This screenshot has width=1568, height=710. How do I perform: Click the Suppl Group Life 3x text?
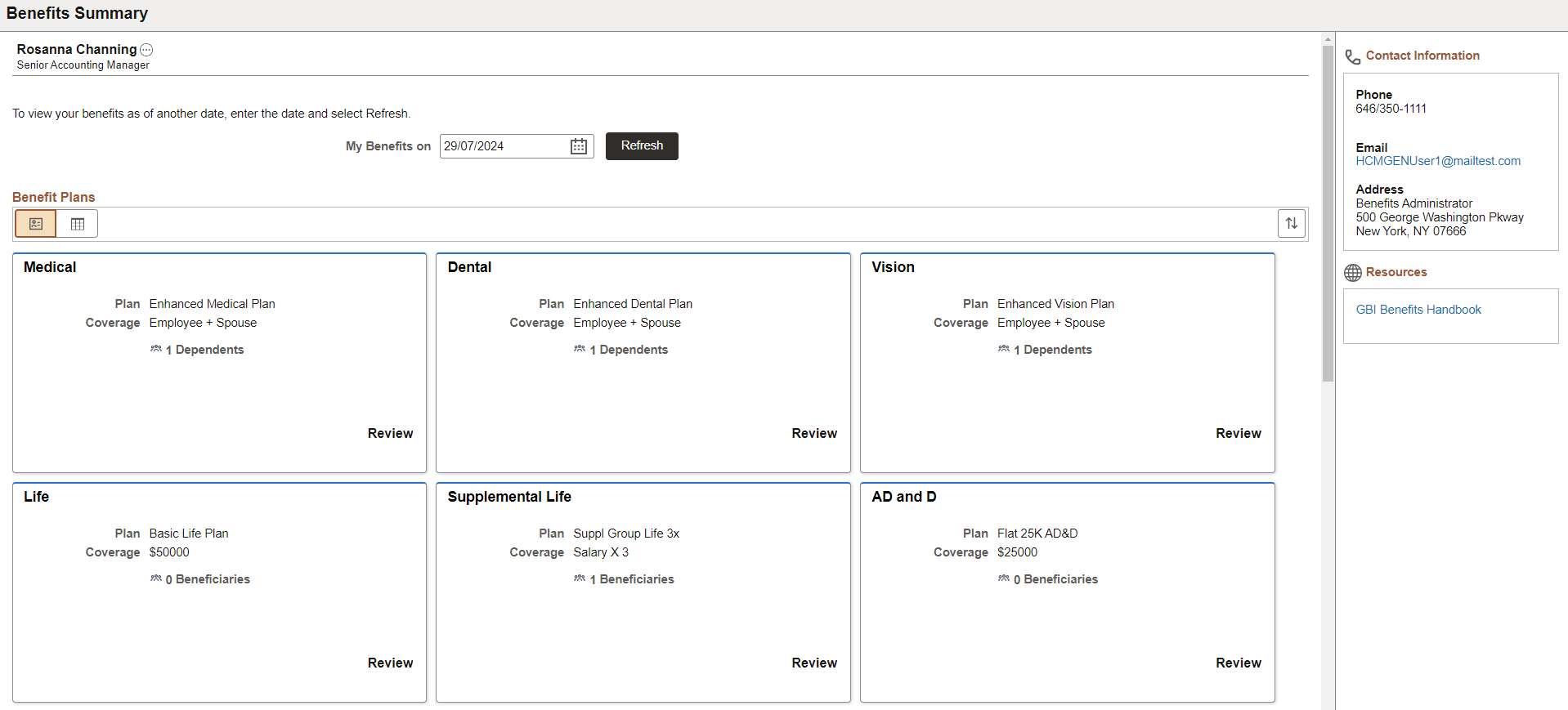[626, 534]
